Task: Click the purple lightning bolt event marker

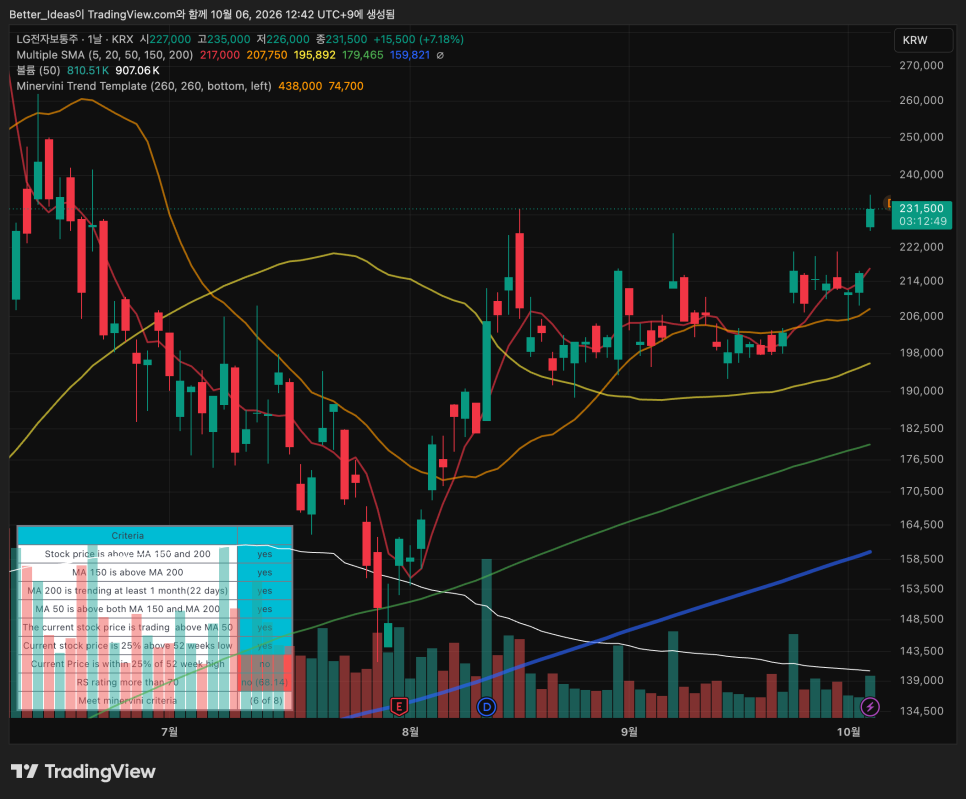Action: point(869,707)
